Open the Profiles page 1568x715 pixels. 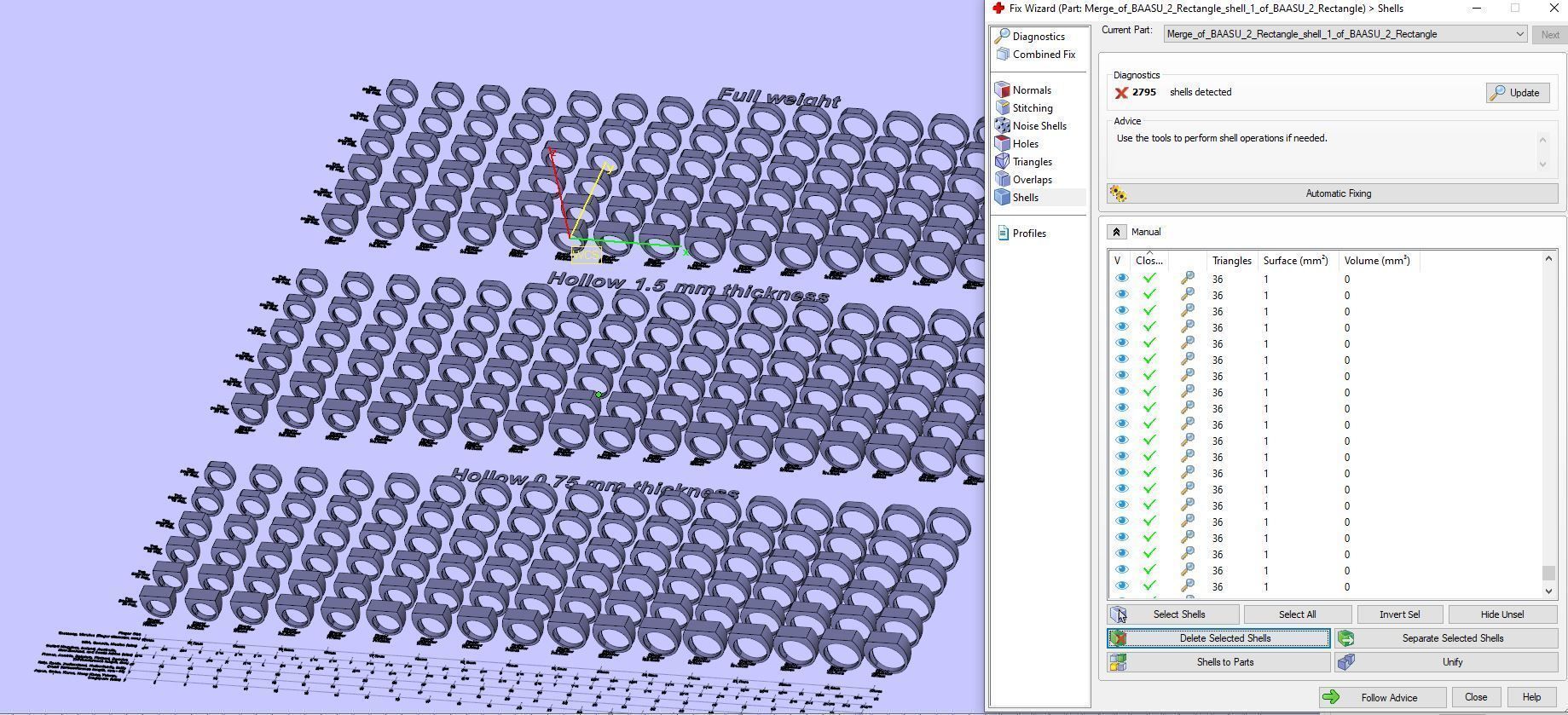1029,234
